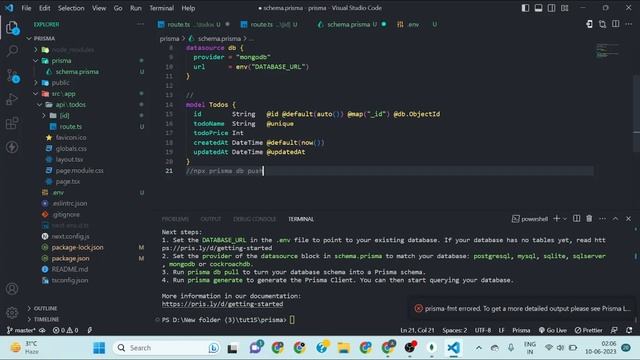Toggle Primary Side Bar layout button
This screenshot has height=360, width=640.
tap(525, 8)
